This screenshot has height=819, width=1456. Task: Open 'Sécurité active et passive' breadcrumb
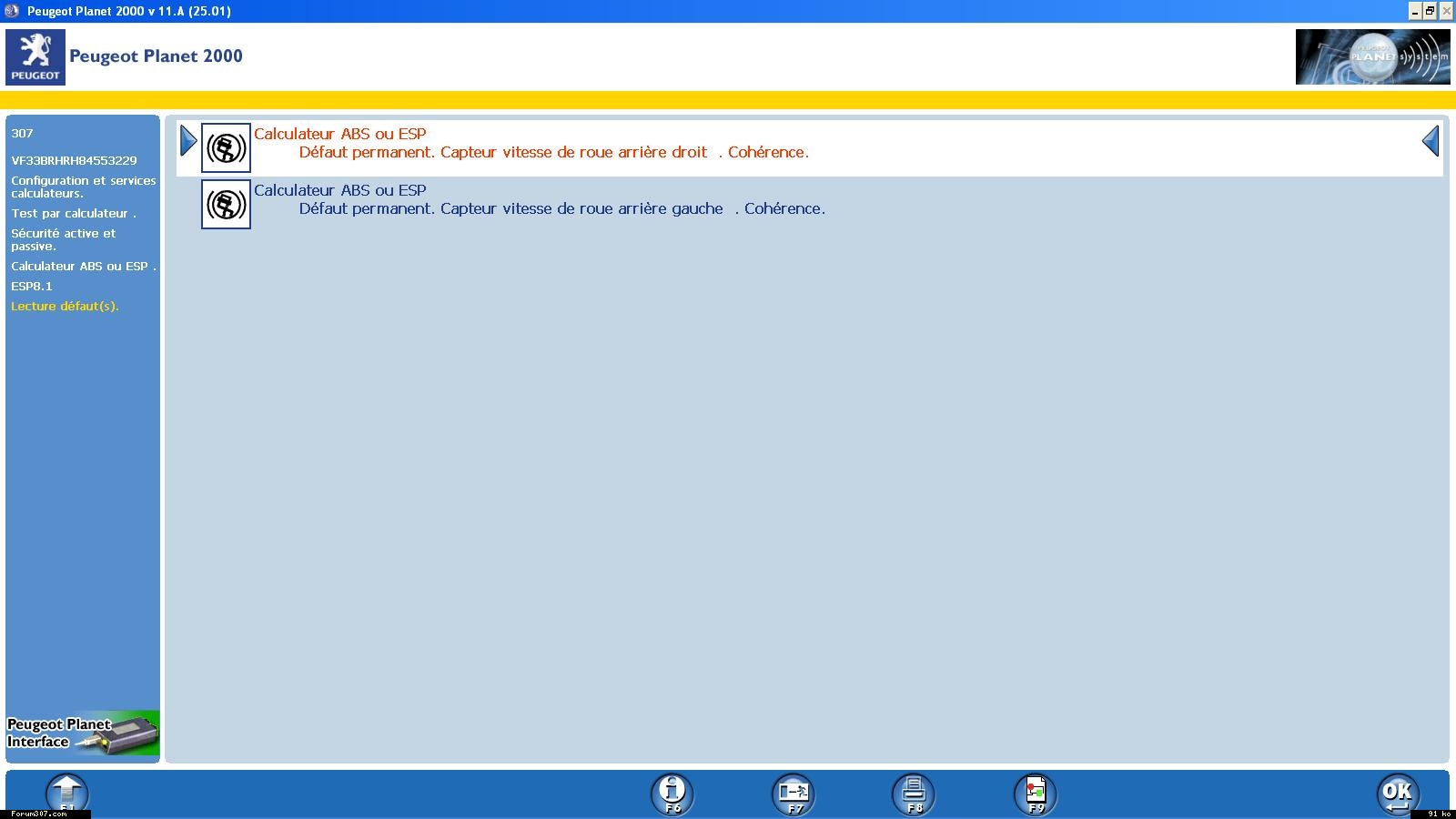tap(64, 239)
